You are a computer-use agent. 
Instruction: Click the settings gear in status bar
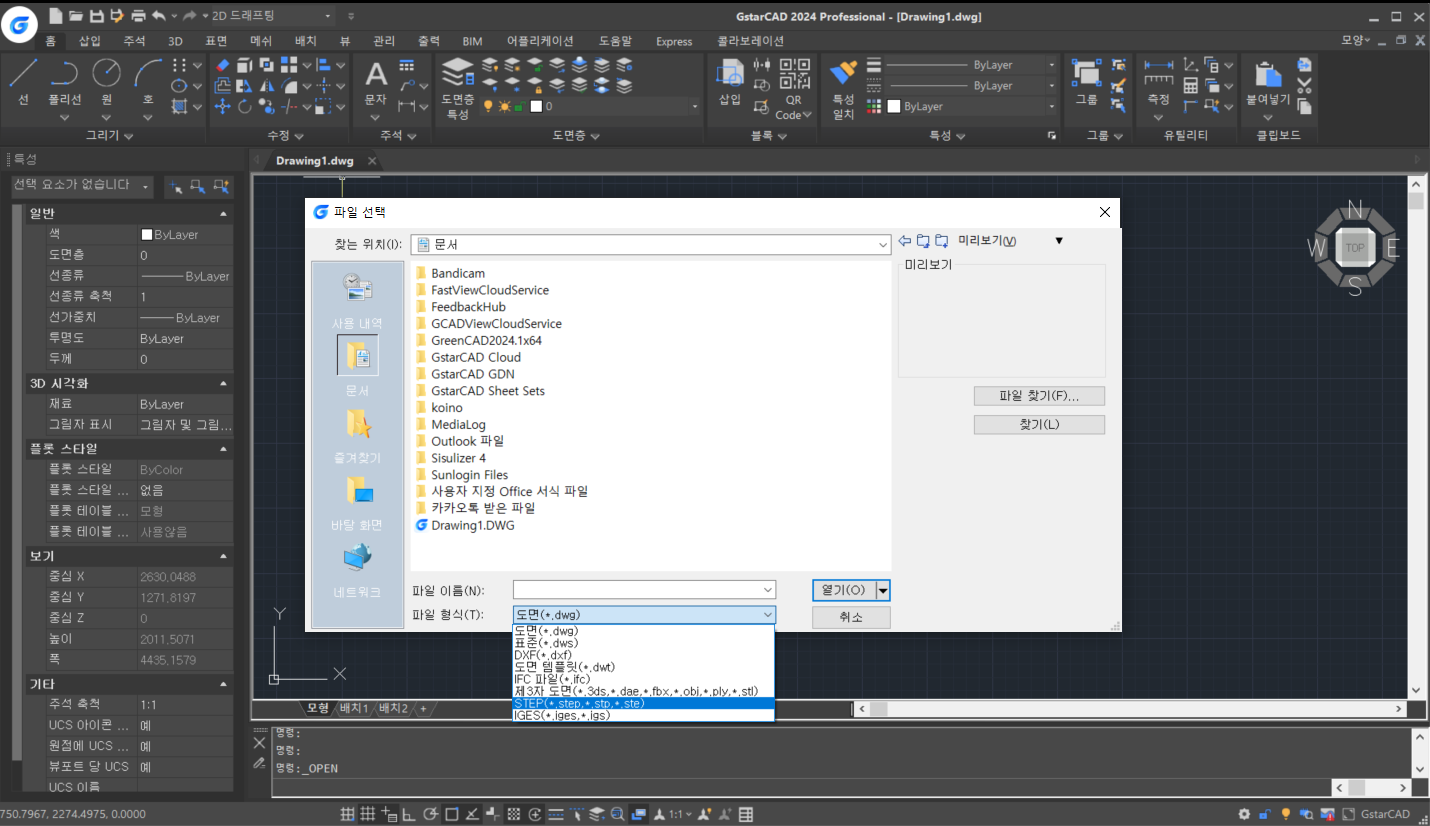[x=1244, y=814]
